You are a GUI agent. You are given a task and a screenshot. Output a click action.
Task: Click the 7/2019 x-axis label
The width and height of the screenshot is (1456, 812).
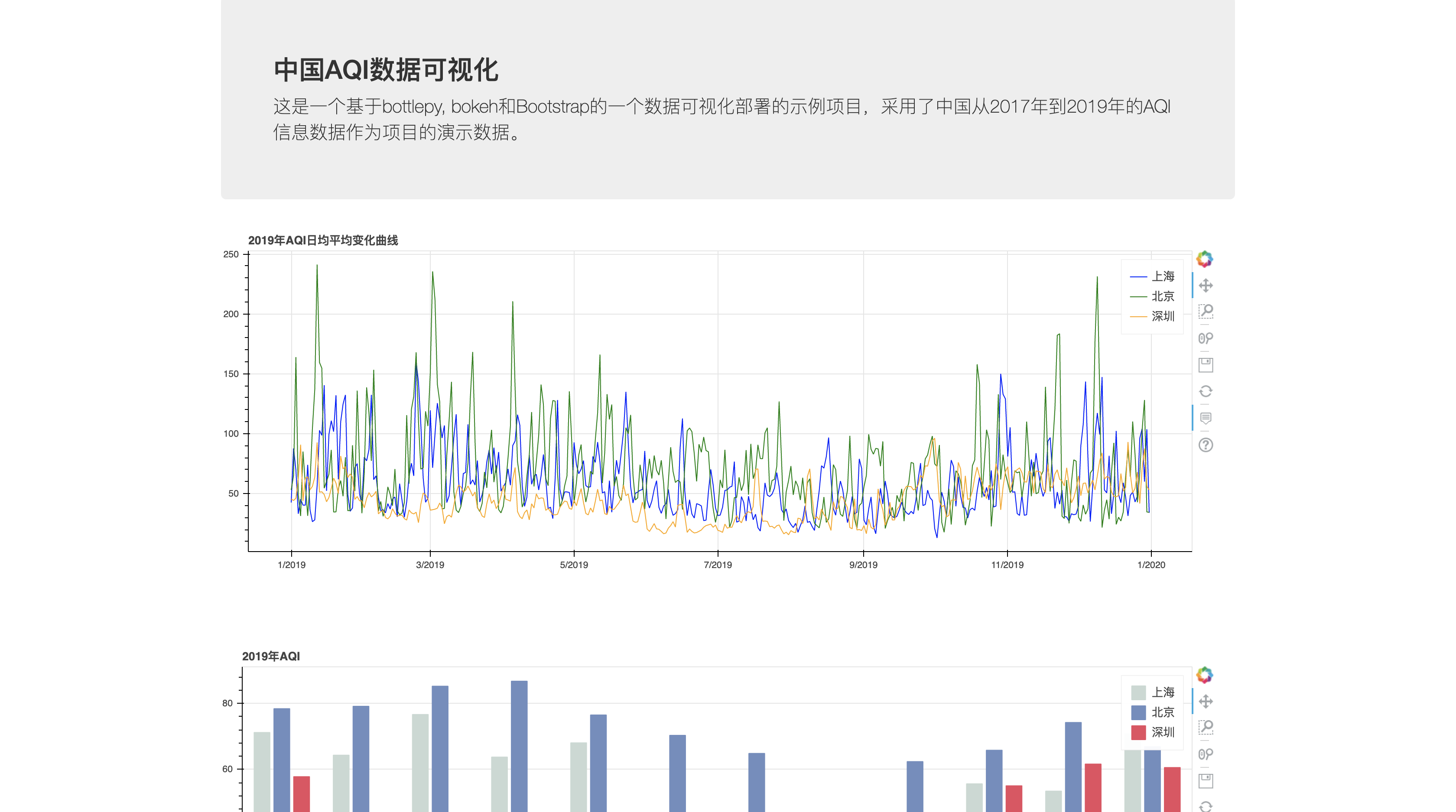click(x=718, y=565)
